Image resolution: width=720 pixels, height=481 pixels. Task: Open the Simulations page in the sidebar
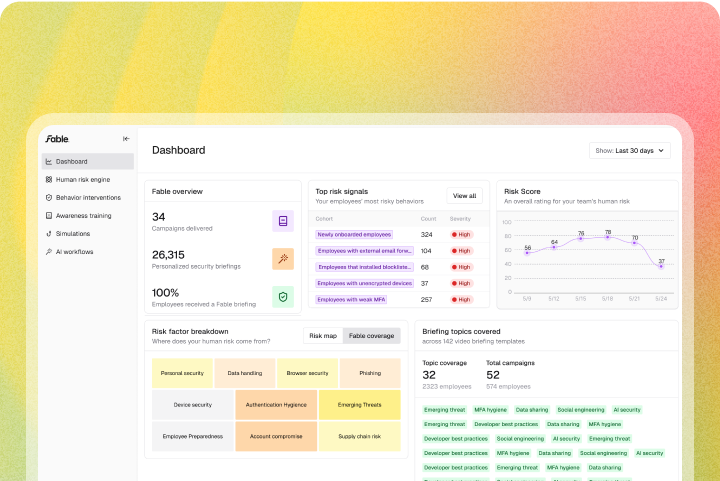[x=72, y=233]
